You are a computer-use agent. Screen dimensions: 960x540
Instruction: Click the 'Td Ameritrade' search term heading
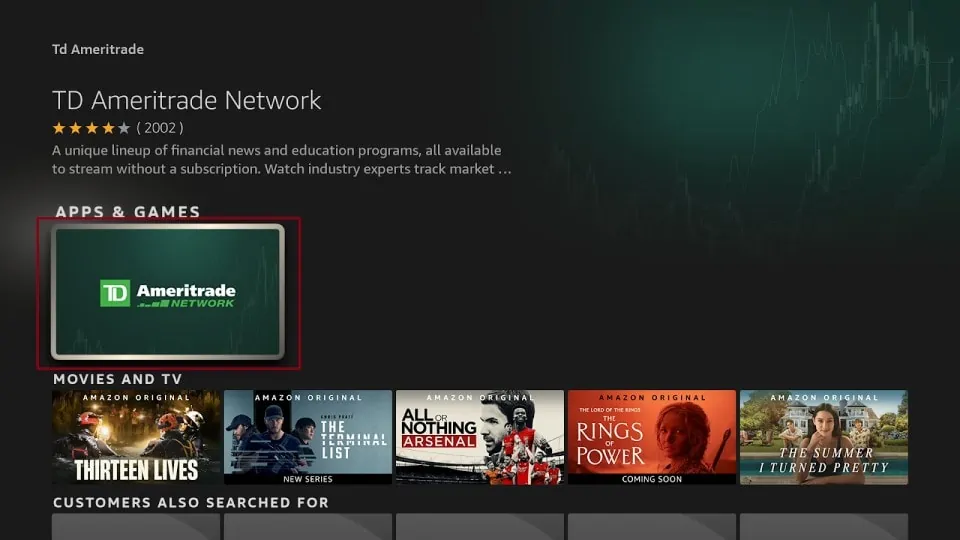pos(98,50)
